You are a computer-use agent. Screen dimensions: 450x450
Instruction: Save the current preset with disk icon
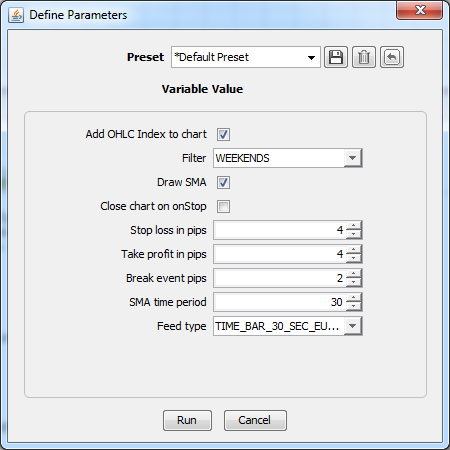336,57
